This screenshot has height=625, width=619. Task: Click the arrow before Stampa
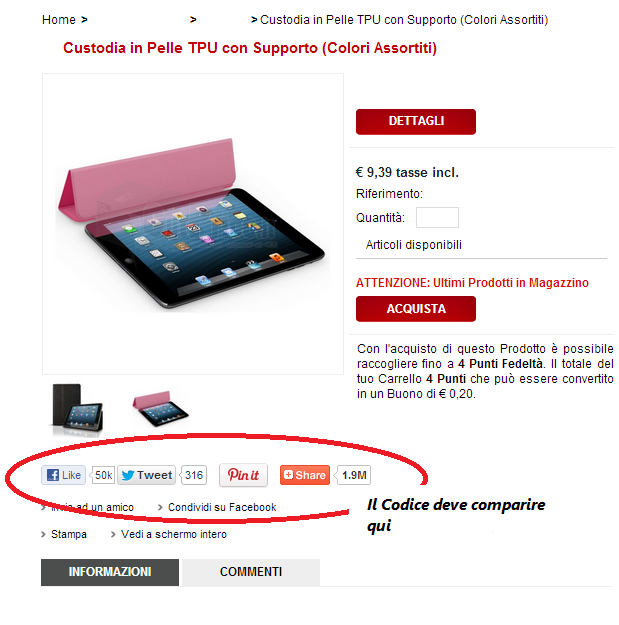43,534
